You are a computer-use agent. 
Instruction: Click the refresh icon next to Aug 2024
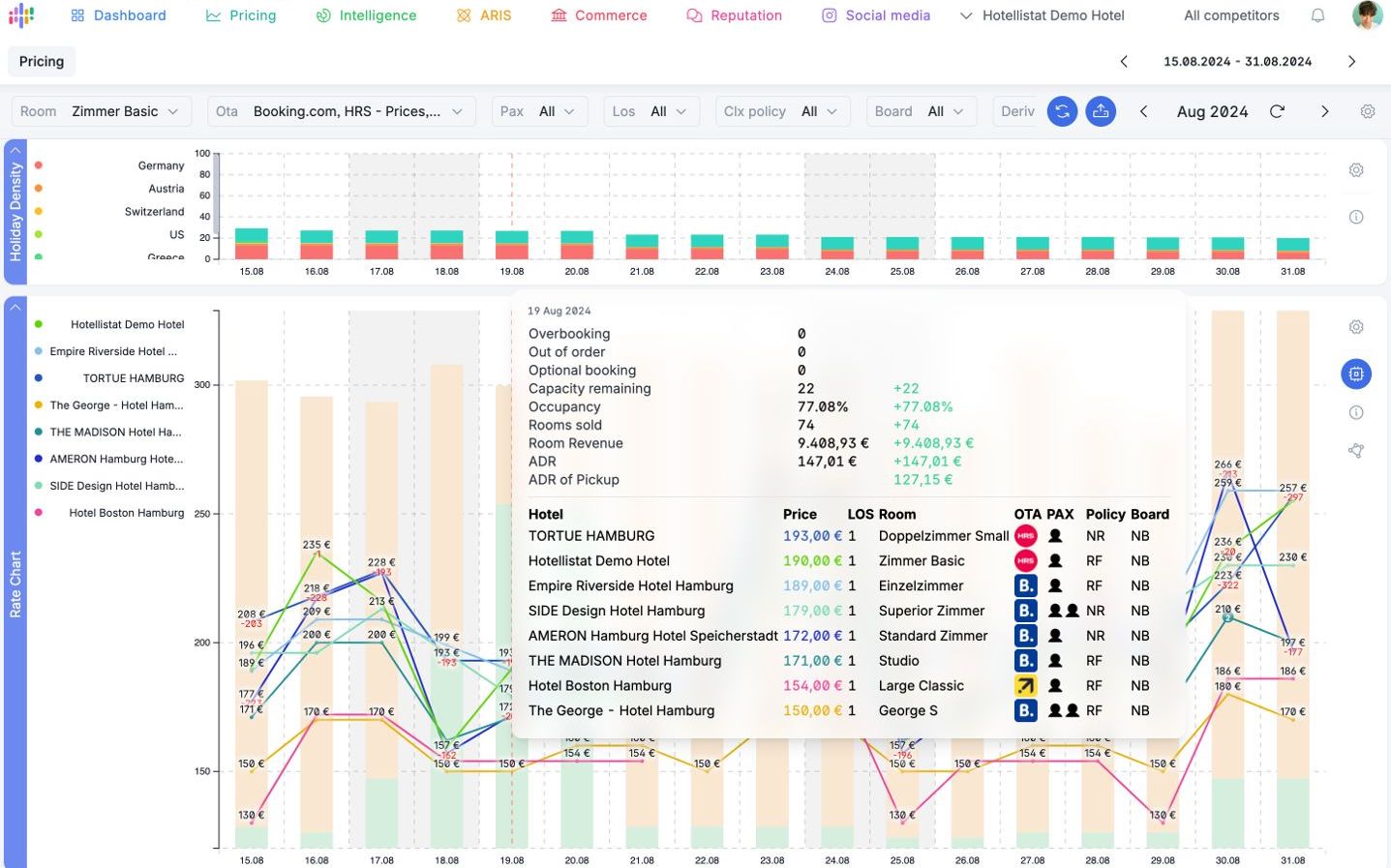[x=1277, y=111]
